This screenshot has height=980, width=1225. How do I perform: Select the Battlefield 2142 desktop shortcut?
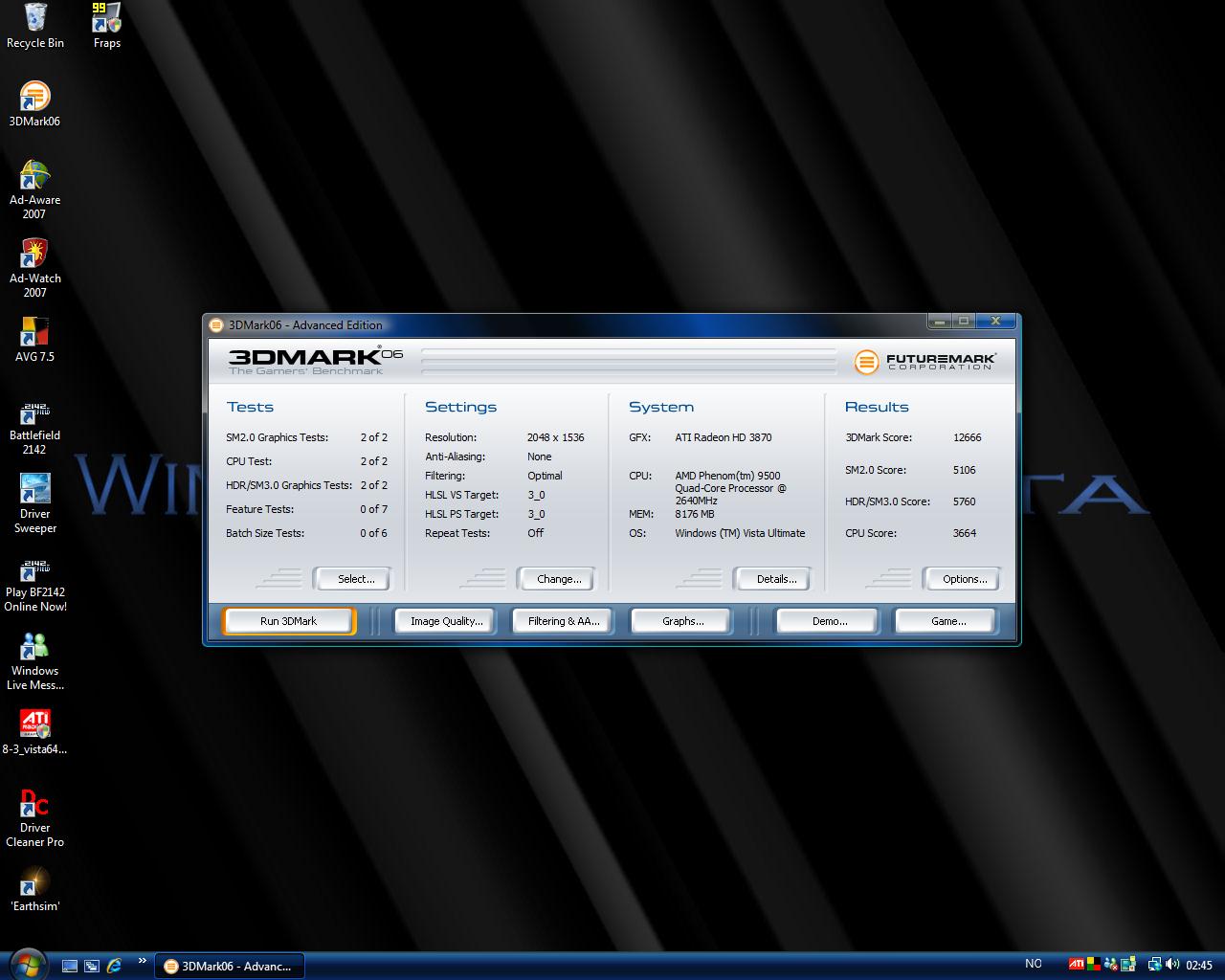[34, 429]
